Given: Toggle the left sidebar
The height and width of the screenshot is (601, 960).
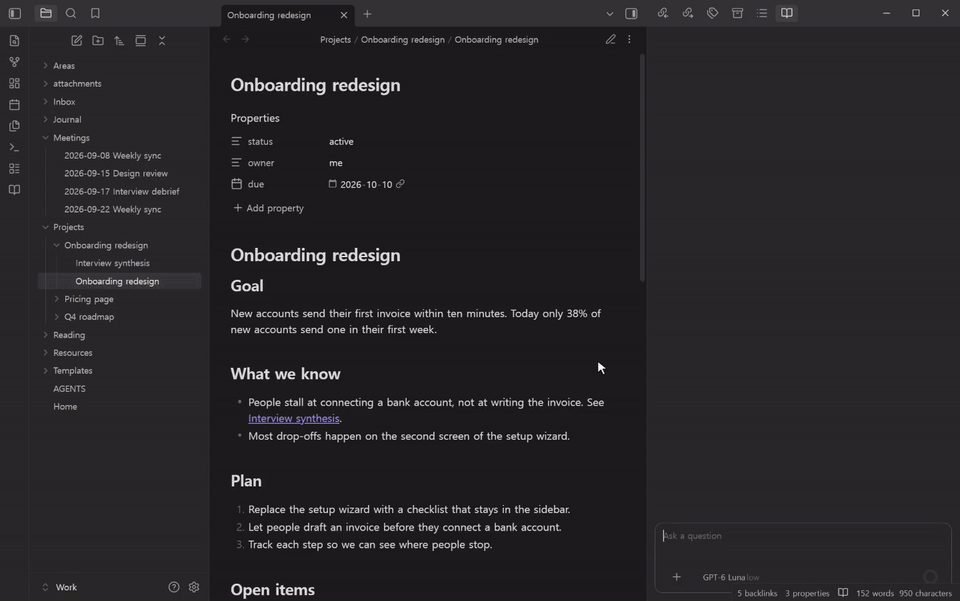Looking at the screenshot, I should click(15, 13).
